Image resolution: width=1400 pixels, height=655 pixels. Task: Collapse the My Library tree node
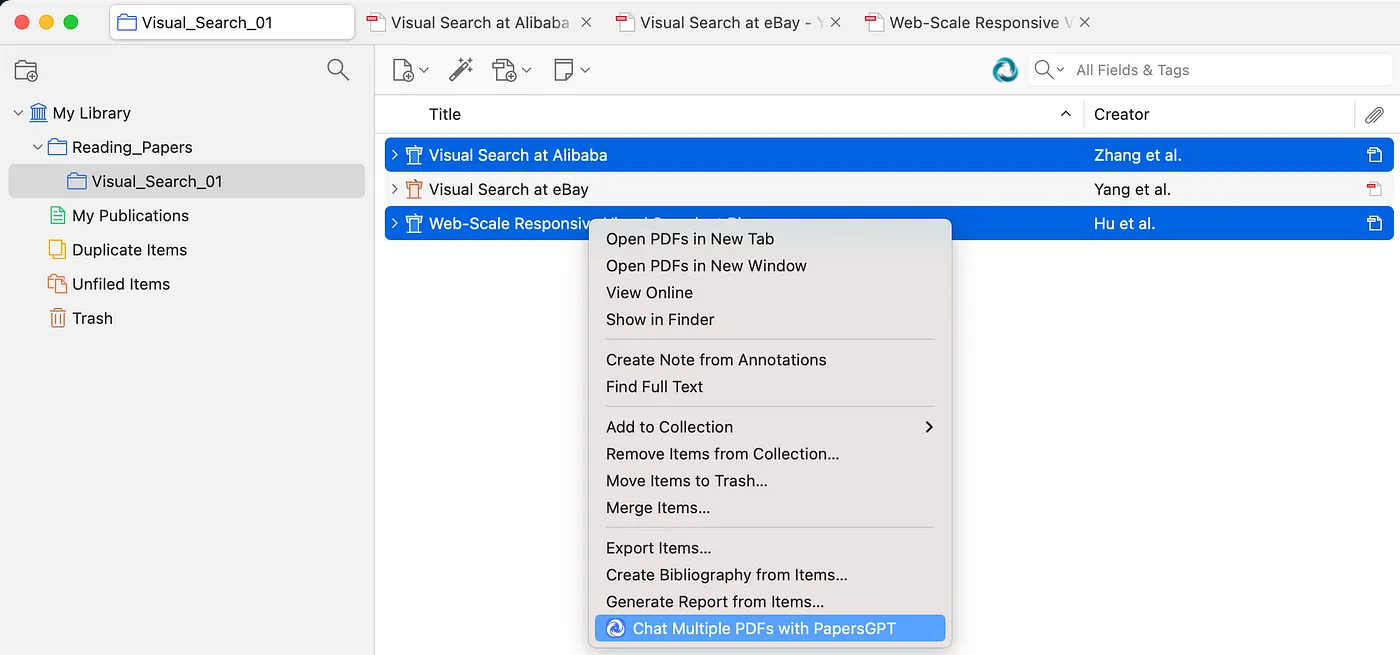point(18,113)
